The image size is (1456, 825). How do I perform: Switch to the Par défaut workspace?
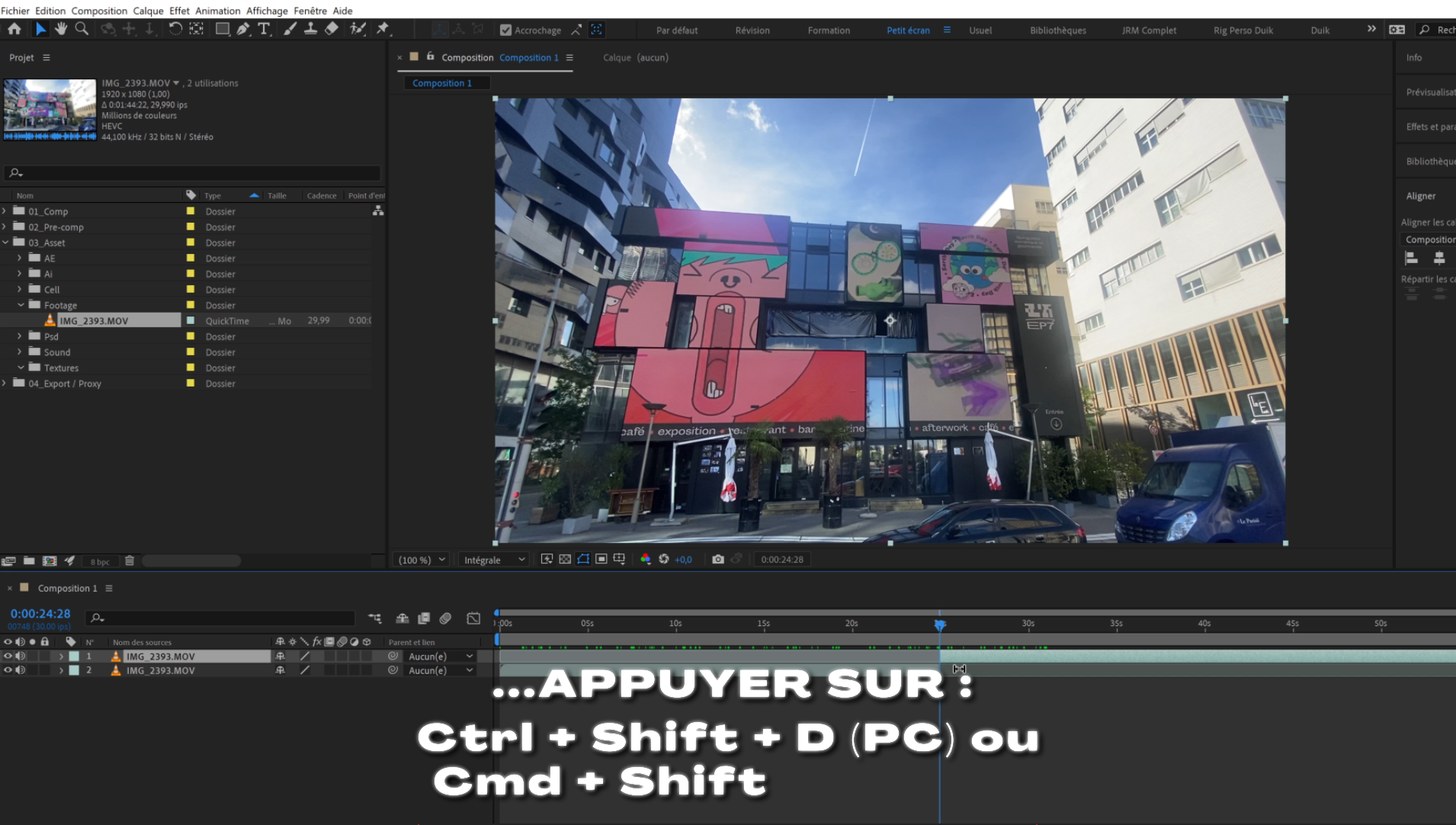(x=677, y=30)
